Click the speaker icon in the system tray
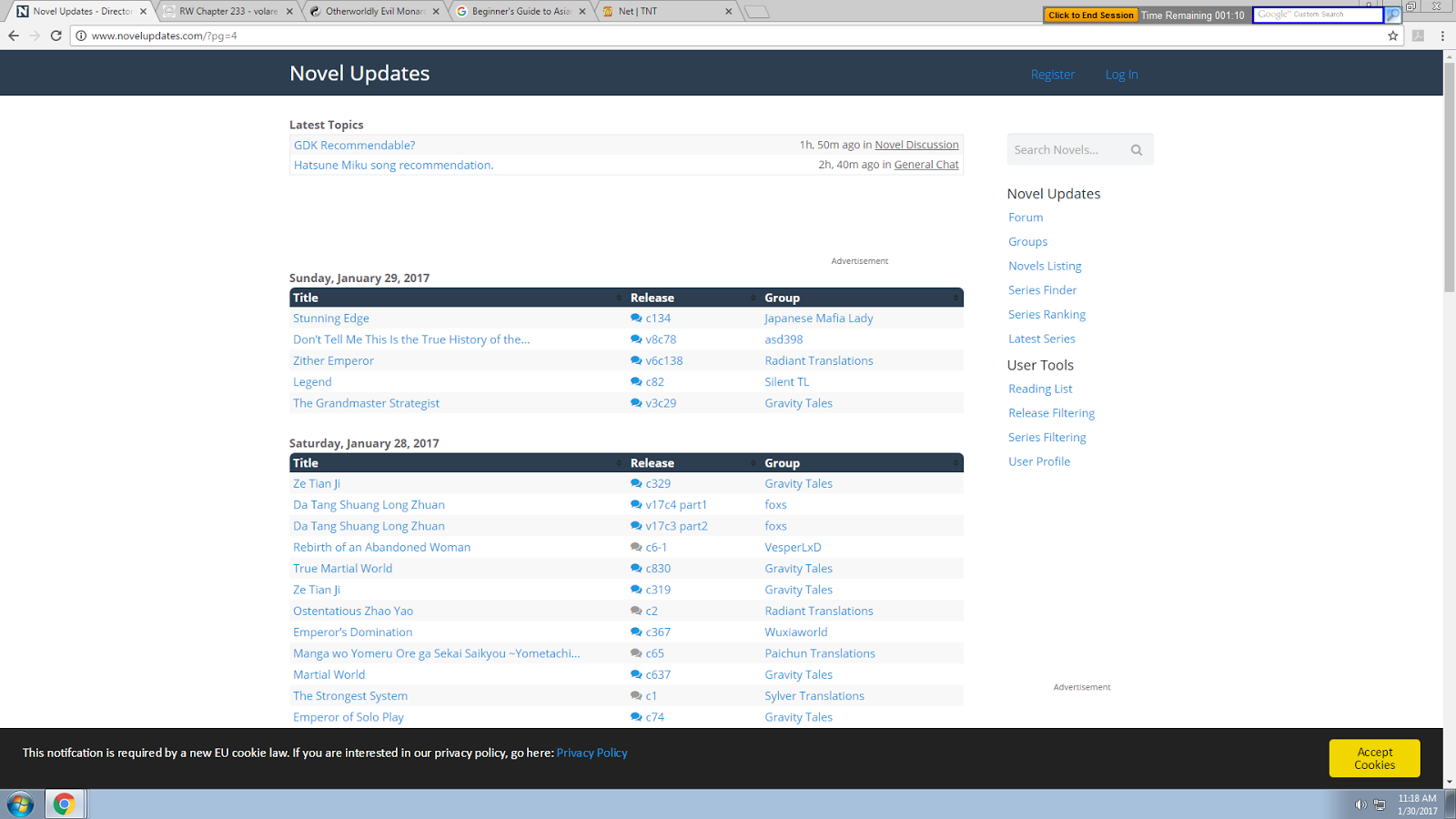This screenshot has height=819, width=1456. [1362, 804]
